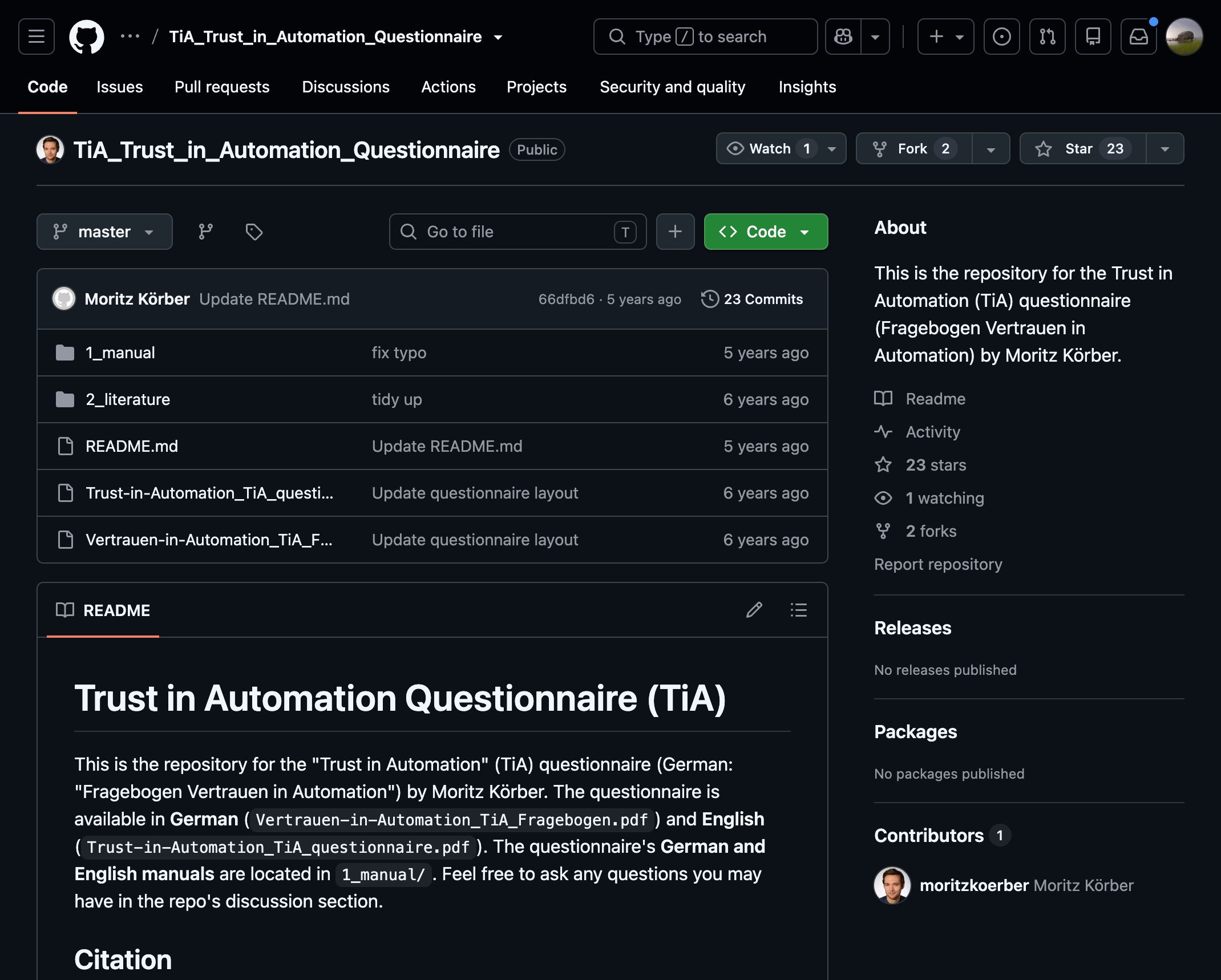
Task: Expand repository name dropdown in header
Action: (498, 37)
